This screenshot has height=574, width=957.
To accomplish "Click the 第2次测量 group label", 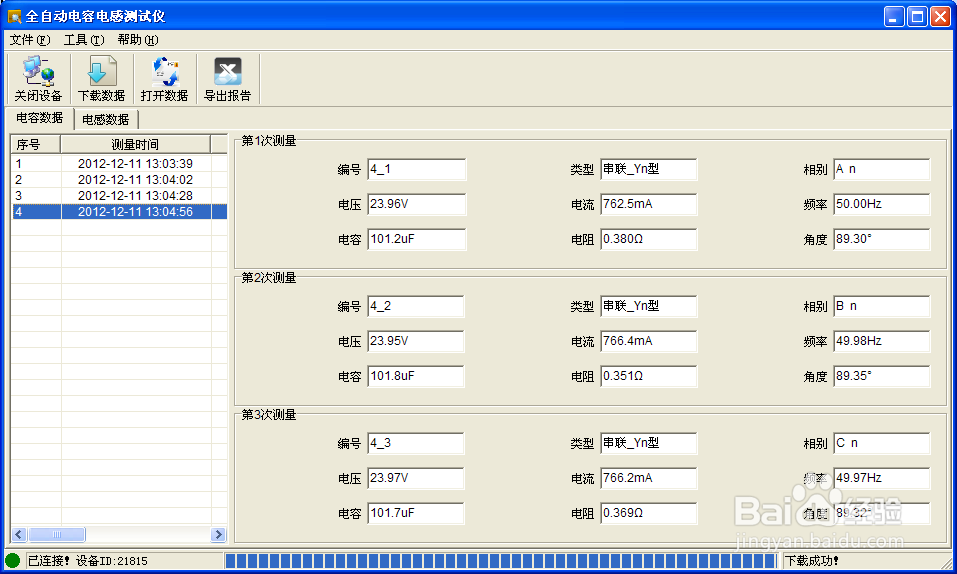I will tap(269, 278).
